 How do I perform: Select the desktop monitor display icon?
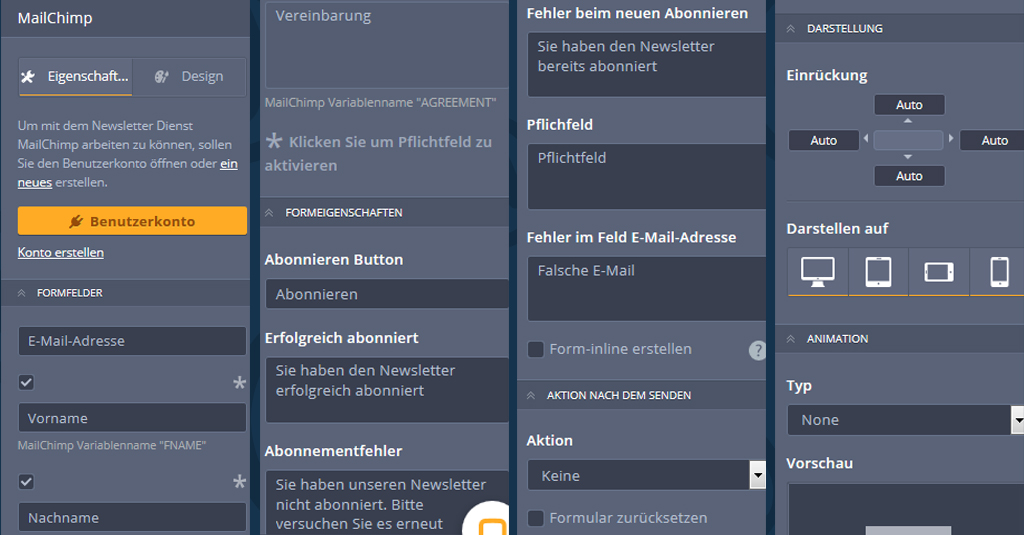818,271
